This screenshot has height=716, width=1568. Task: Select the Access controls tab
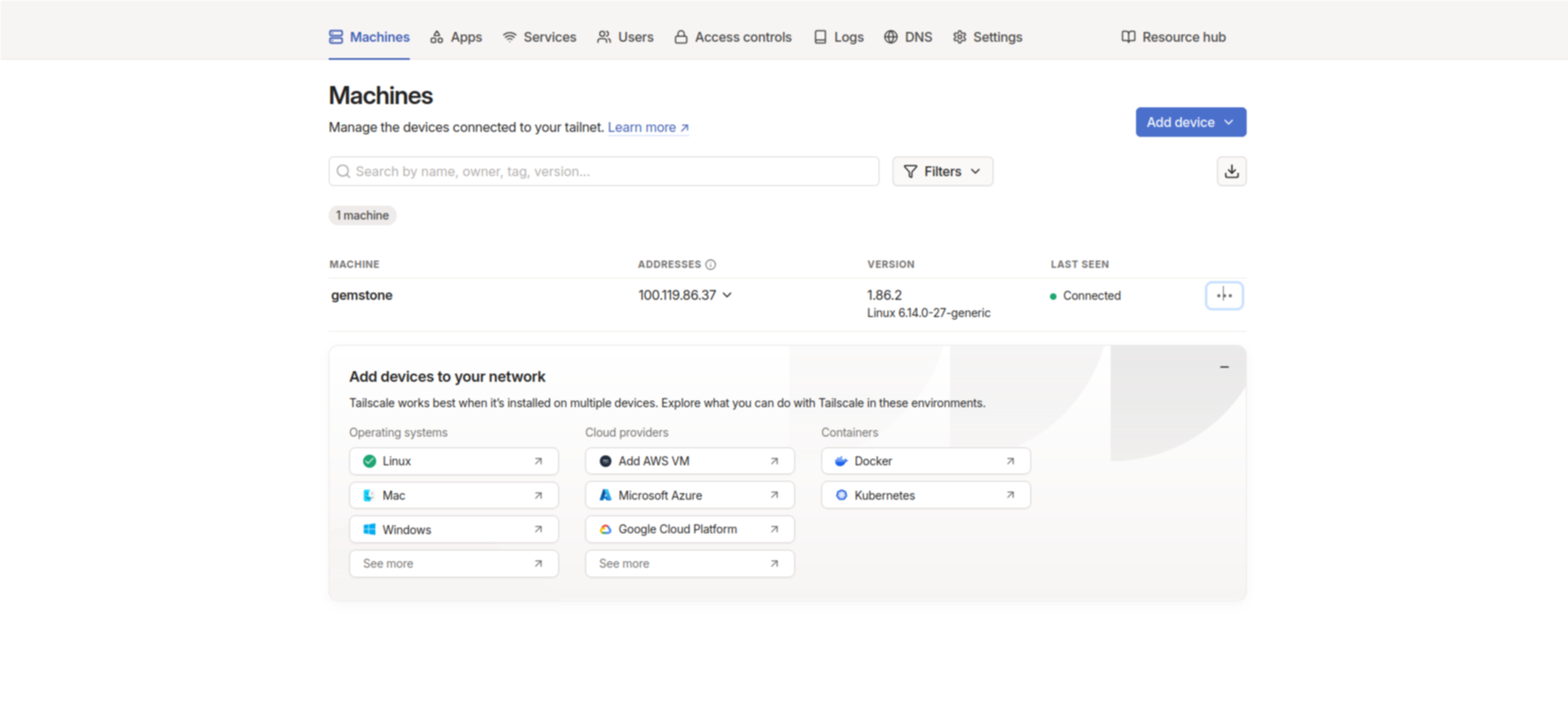(x=733, y=37)
